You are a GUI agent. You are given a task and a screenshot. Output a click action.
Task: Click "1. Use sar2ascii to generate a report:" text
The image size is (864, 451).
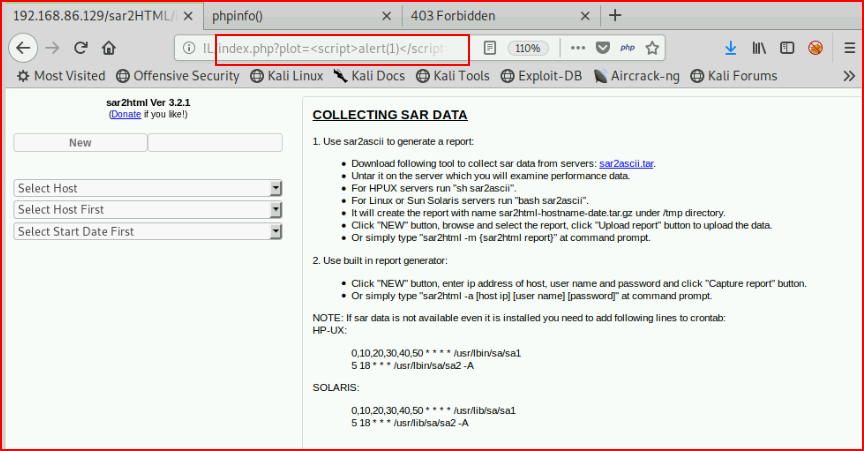393,142
